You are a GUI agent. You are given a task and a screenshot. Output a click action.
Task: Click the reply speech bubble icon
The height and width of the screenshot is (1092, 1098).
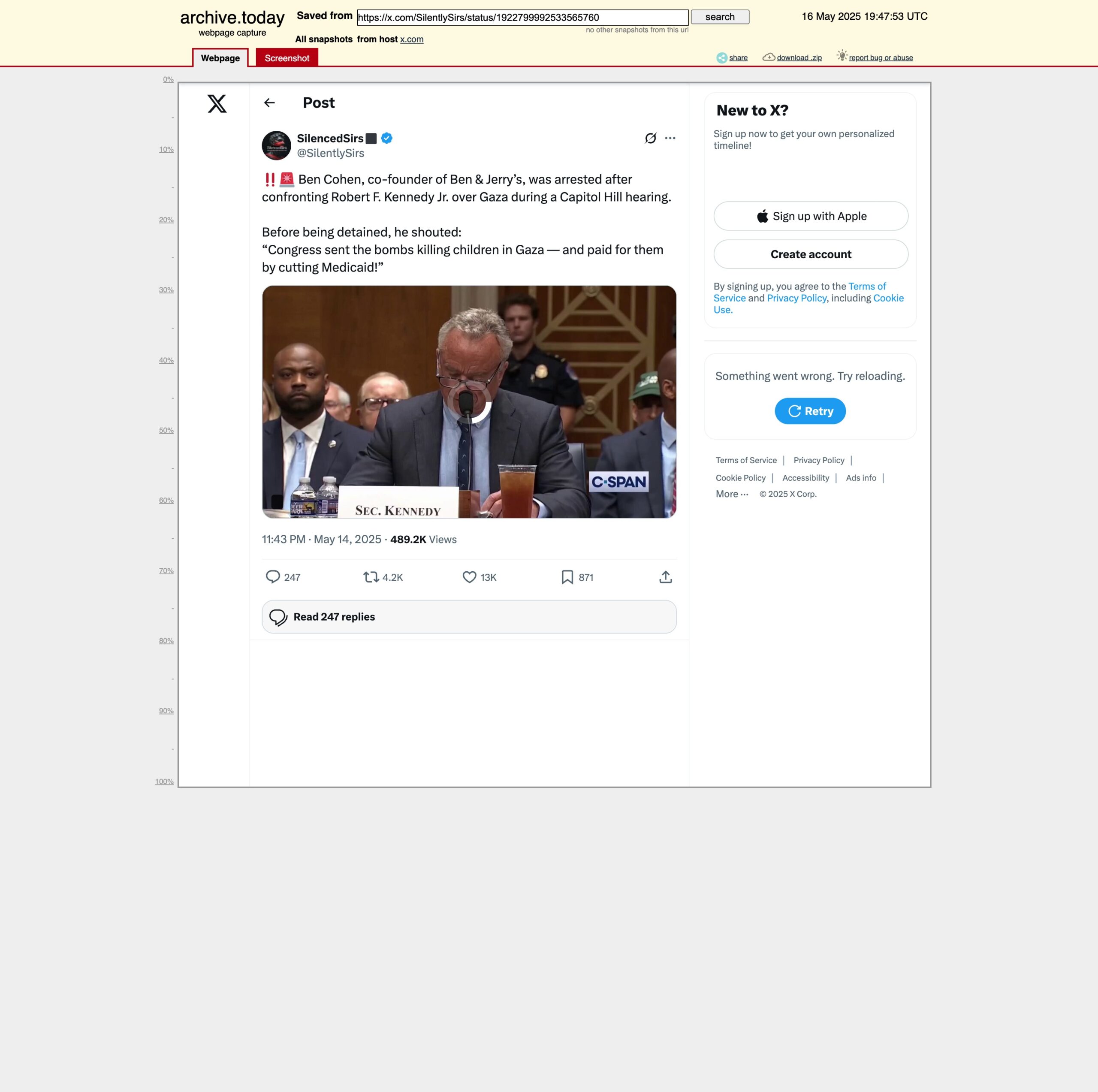click(x=273, y=577)
